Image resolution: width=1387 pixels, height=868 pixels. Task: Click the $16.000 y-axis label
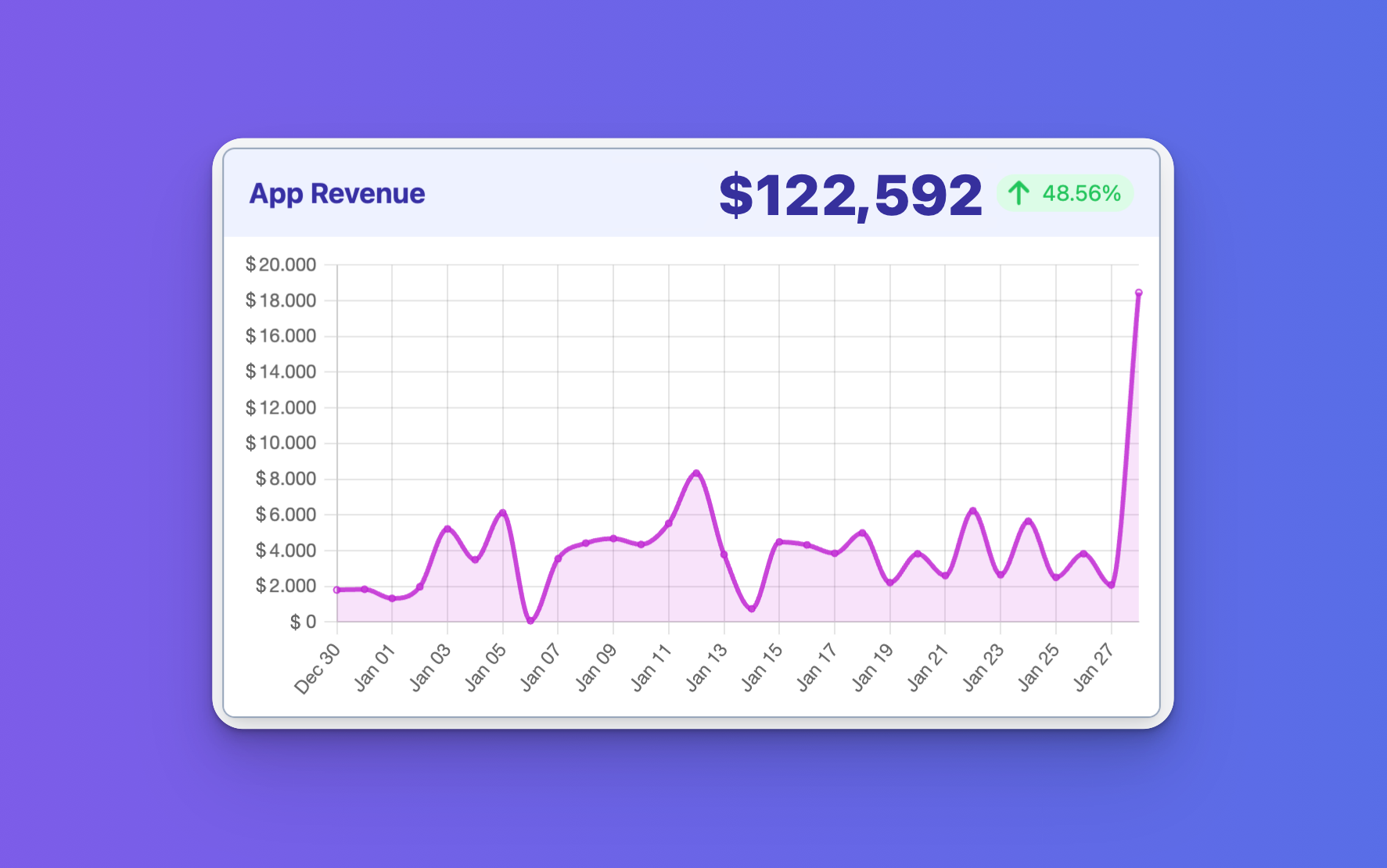281,336
